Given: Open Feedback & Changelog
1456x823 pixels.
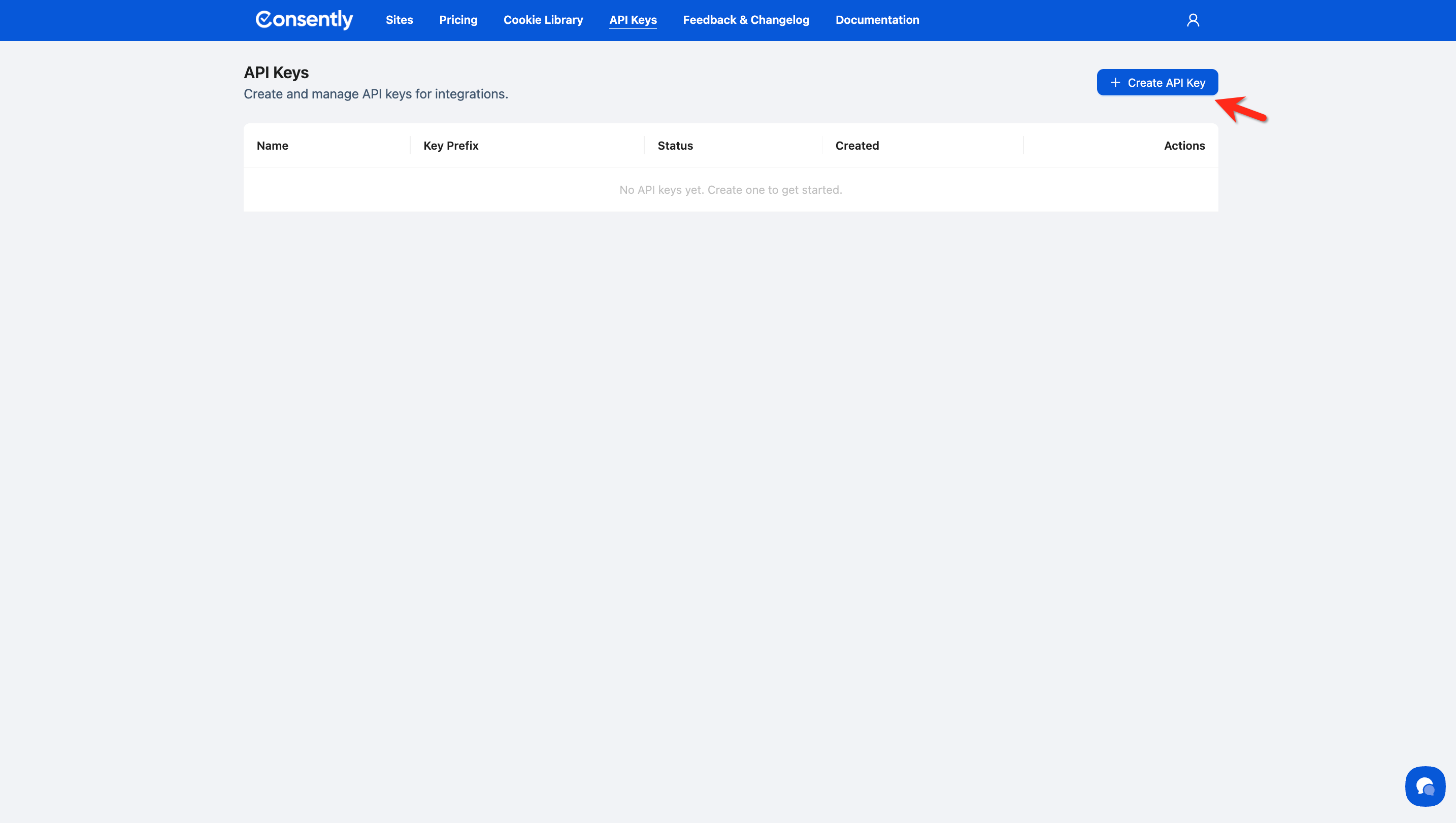Looking at the screenshot, I should (746, 20).
